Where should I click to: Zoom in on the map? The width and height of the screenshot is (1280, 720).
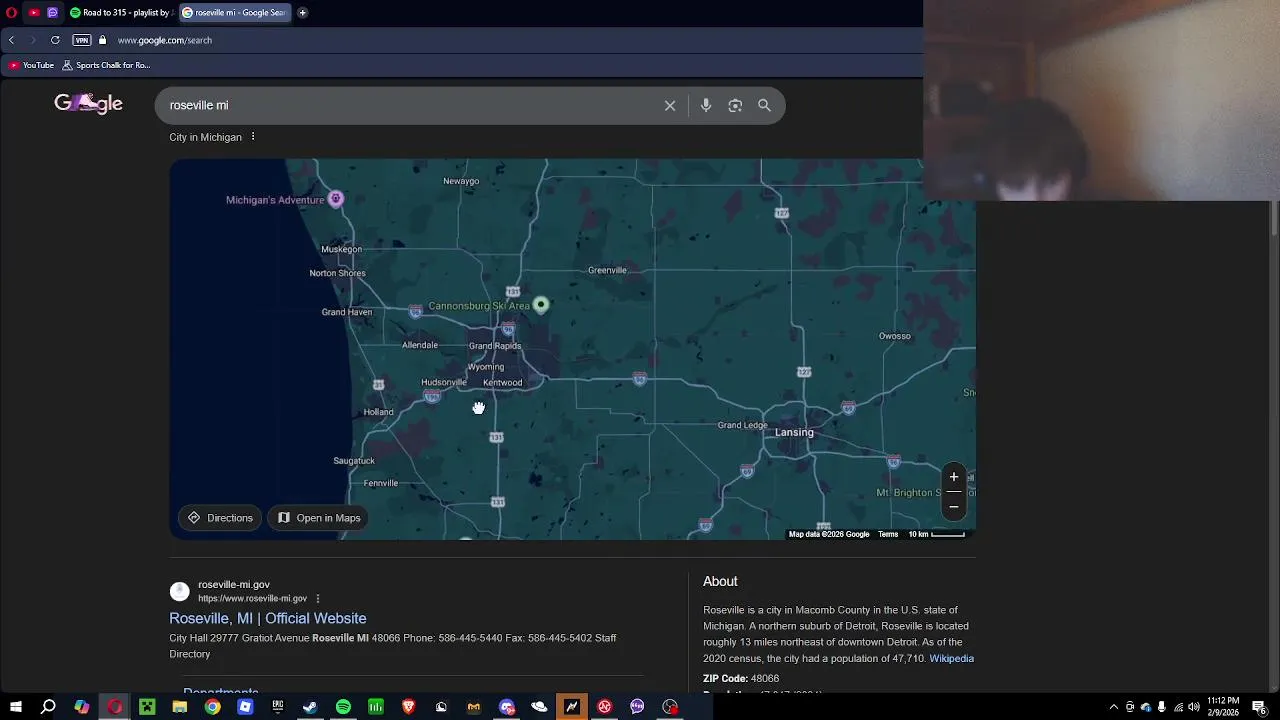coord(954,477)
